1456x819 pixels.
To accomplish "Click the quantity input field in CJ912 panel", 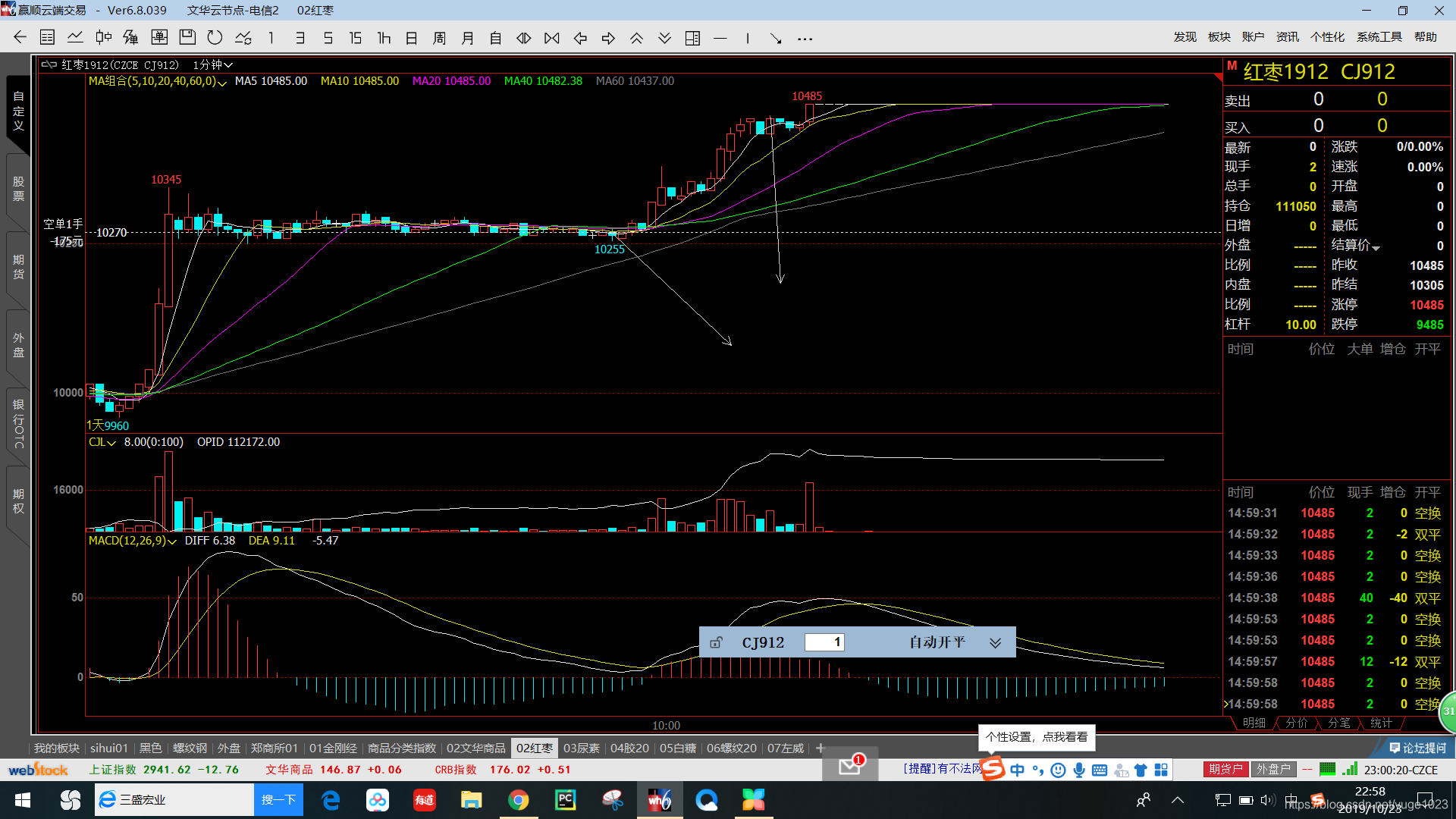I will coord(824,642).
